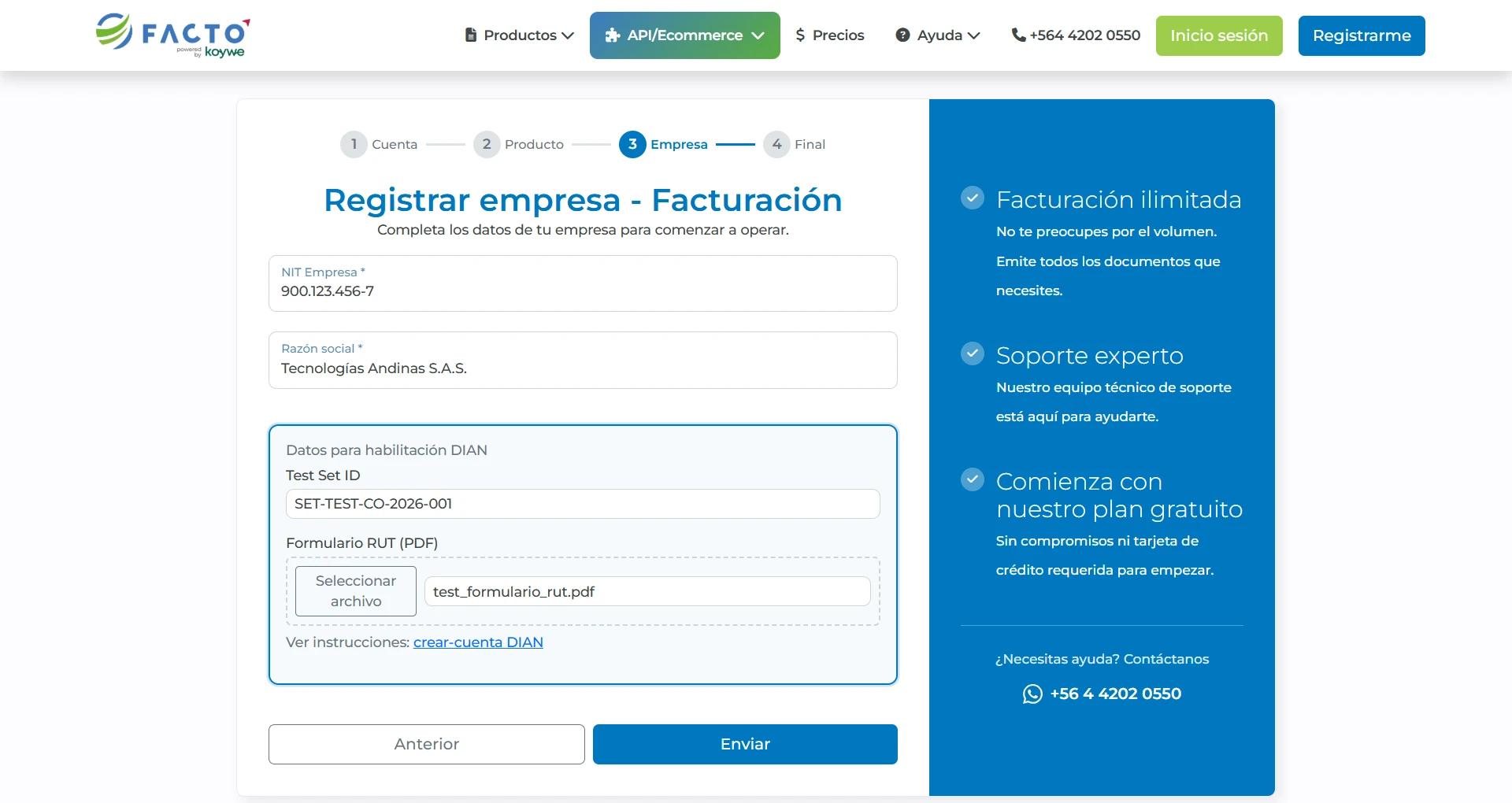Click the document icon beside Productos

click(x=471, y=35)
